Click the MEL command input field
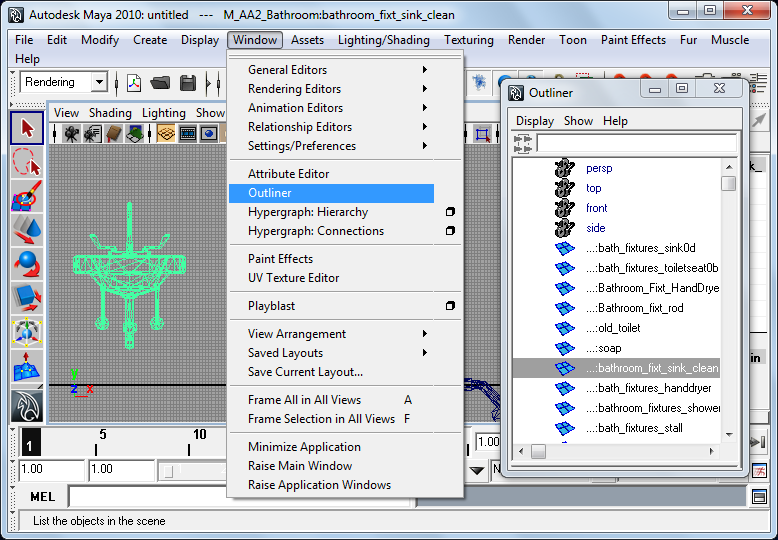 240,497
